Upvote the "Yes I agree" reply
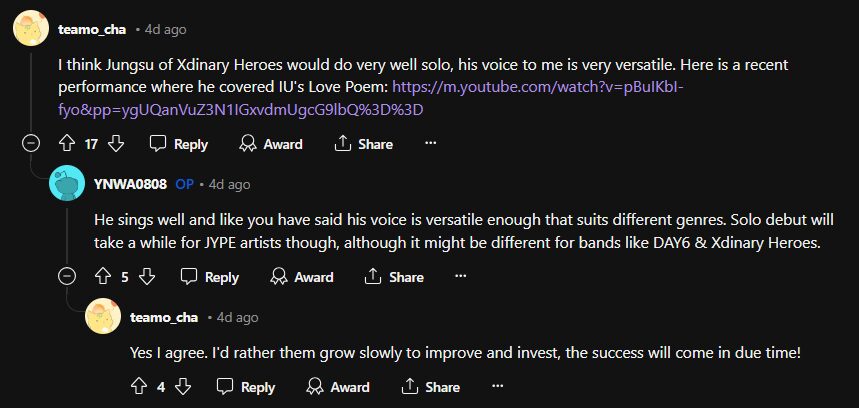This screenshot has width=859, height=408. point(137,387)
